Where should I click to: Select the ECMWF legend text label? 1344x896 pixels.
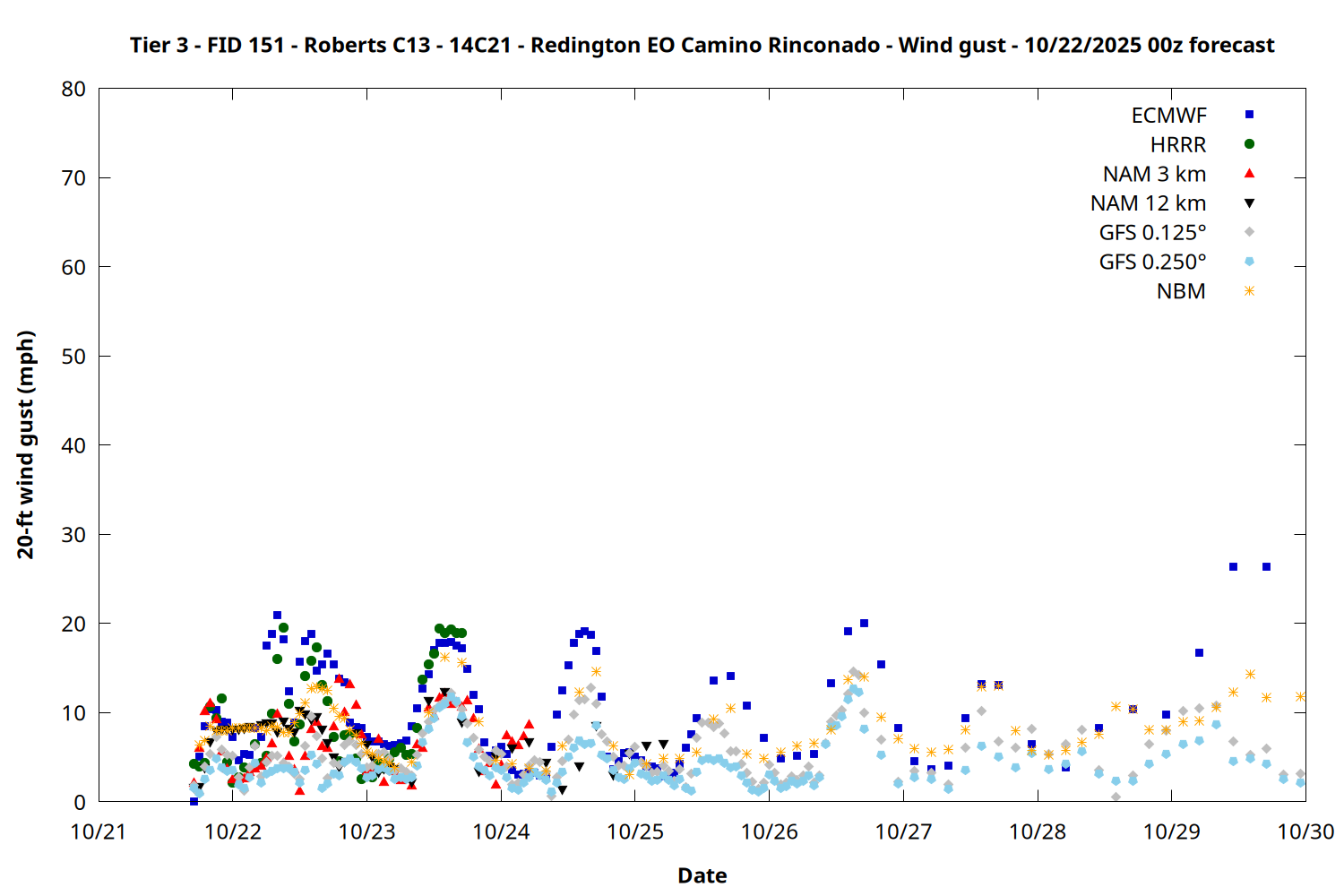[x=1168, y=116]
